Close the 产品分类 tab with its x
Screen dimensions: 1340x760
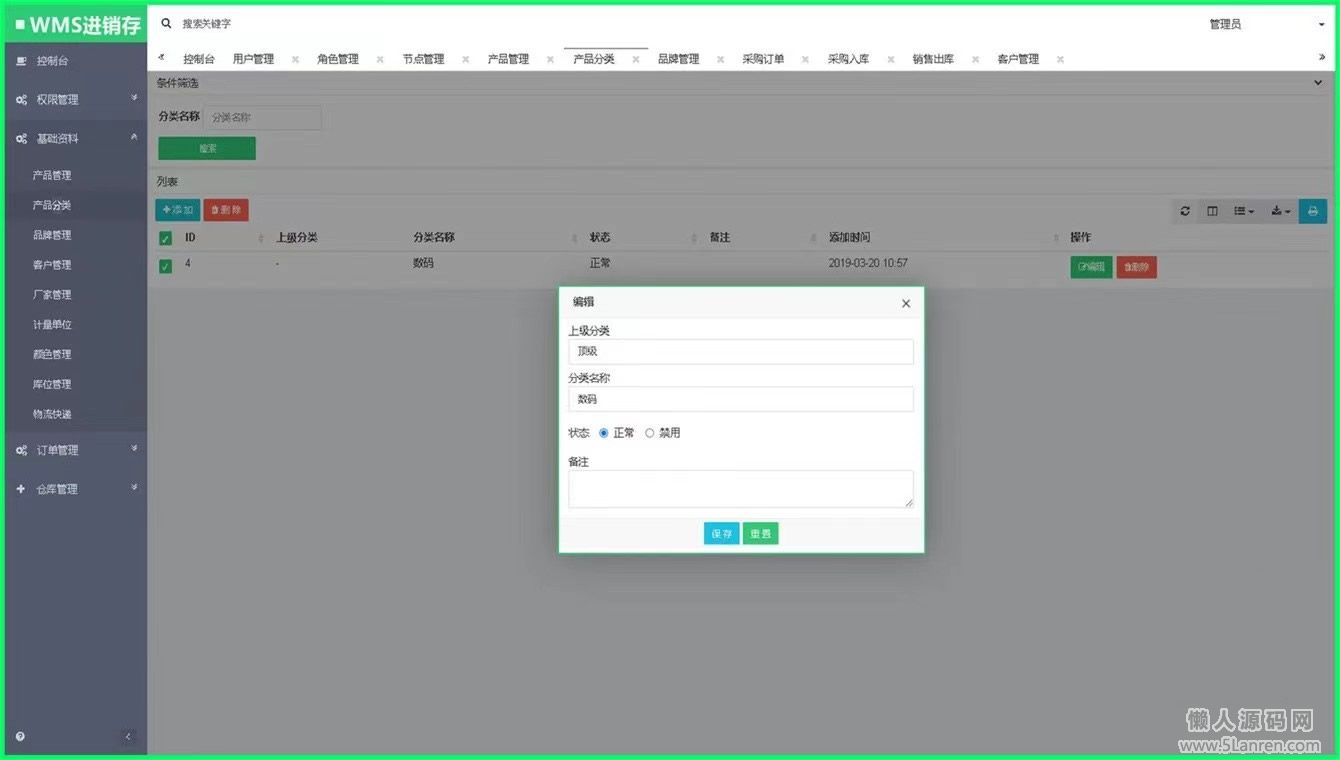point(635,59)
